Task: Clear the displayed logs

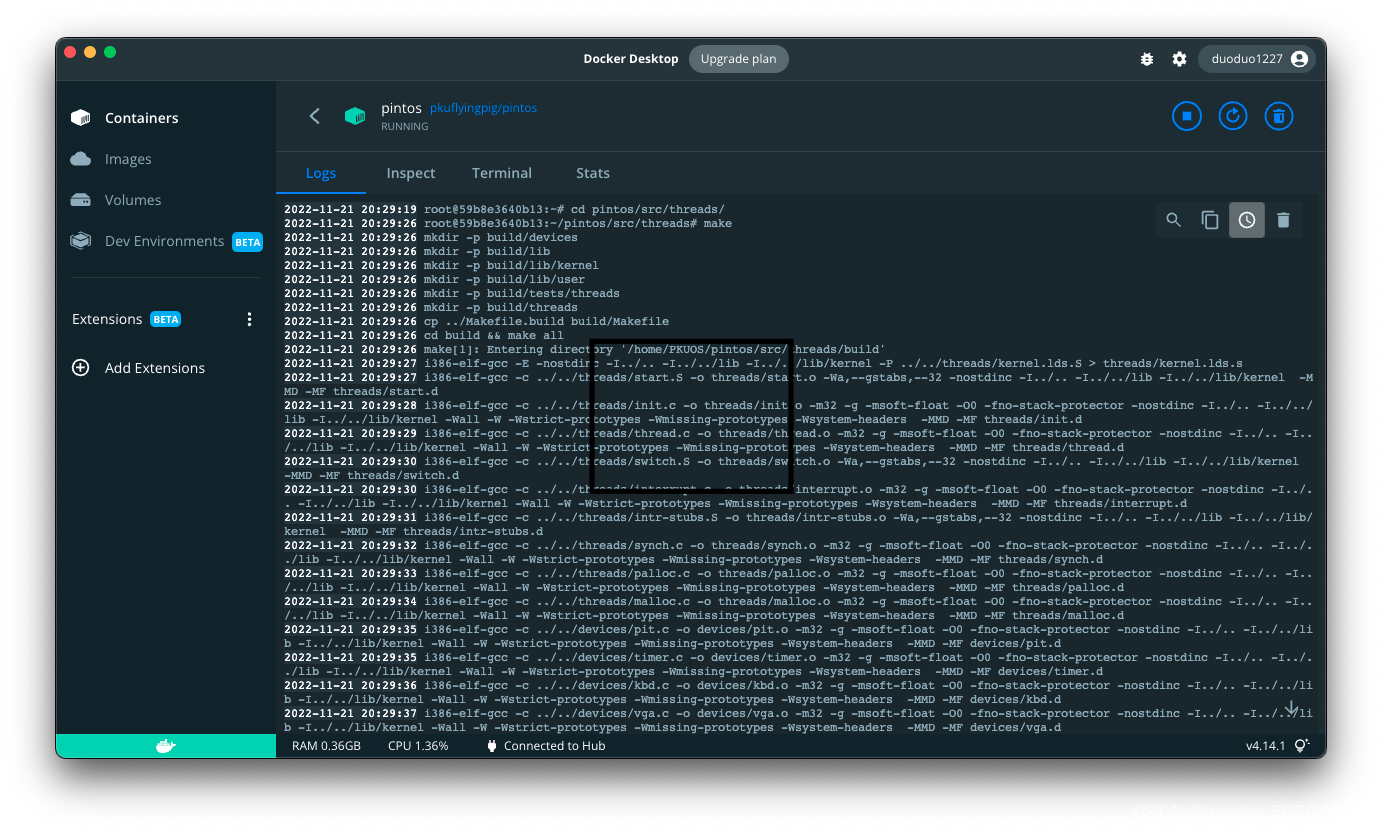Action: click(x=1283, y=220)
